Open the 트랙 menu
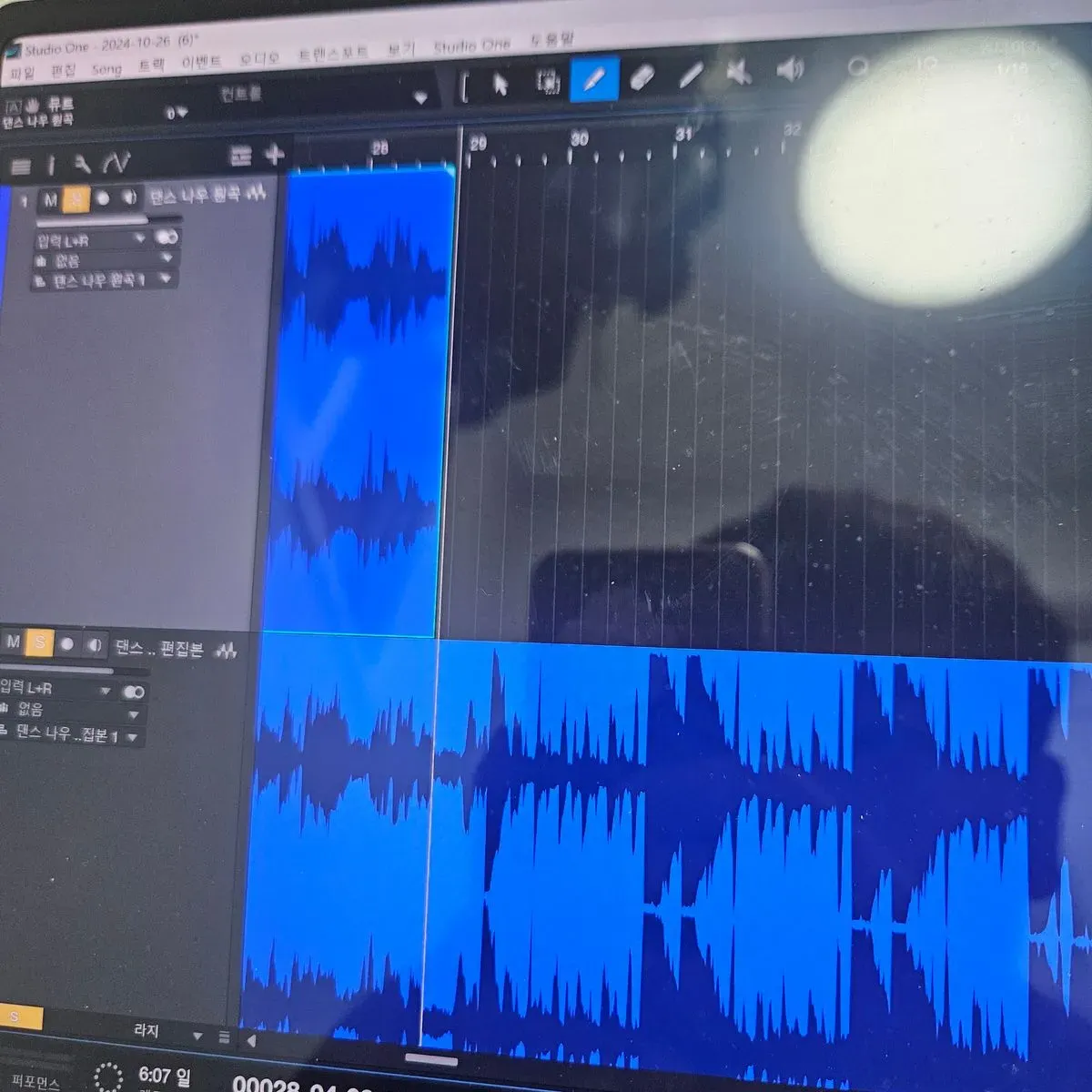Viewport: 1092px width, 1092px height. (x=151, y=66)
